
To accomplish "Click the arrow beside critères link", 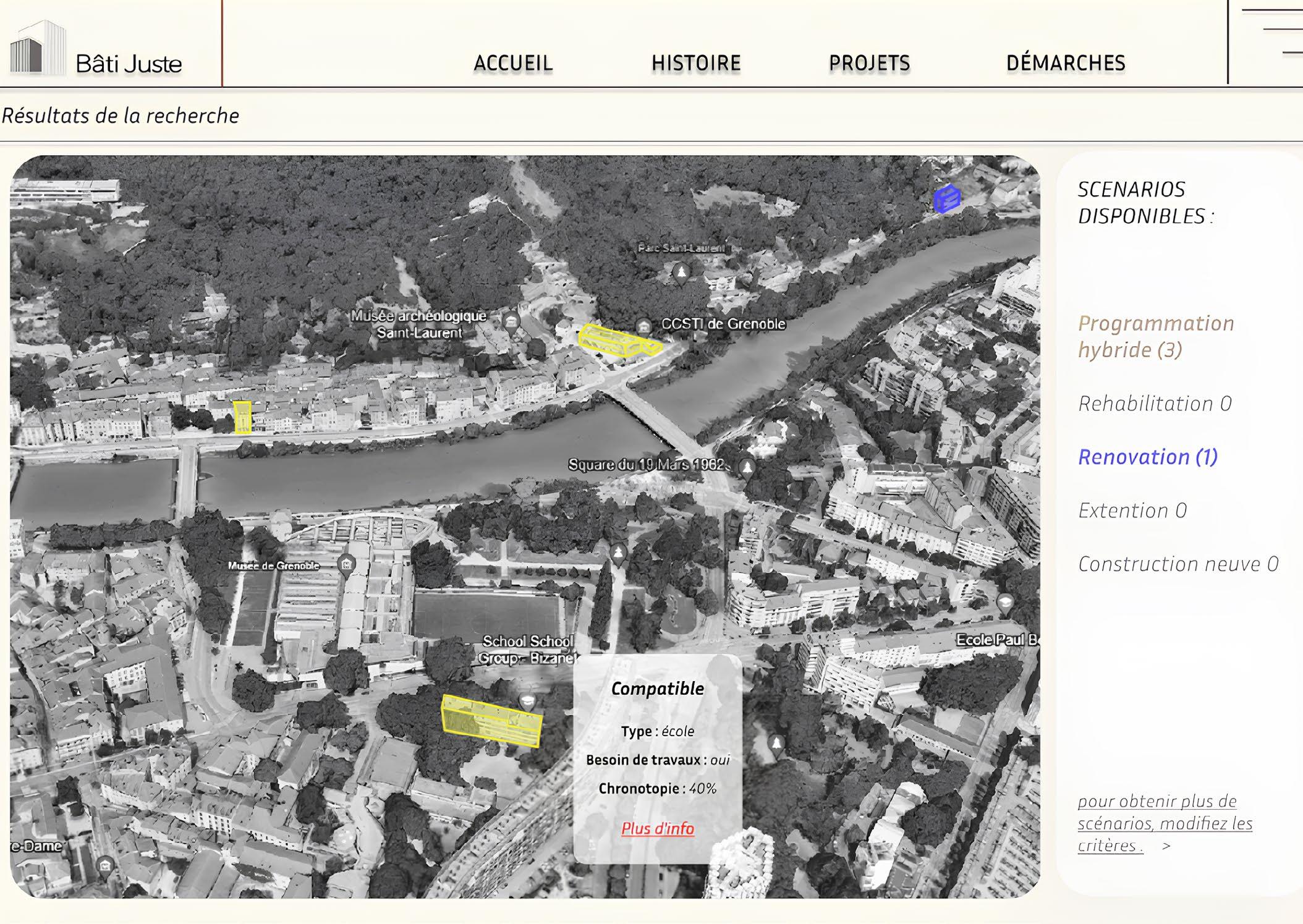I will point(1166,846).
